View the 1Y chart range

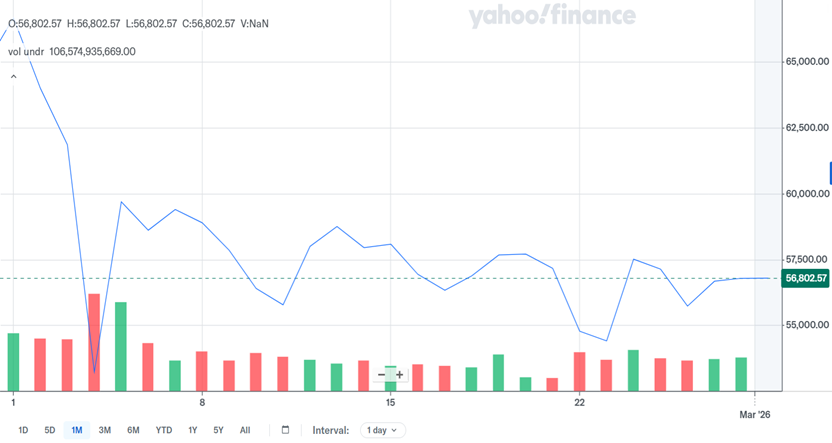tap(192, 430)
